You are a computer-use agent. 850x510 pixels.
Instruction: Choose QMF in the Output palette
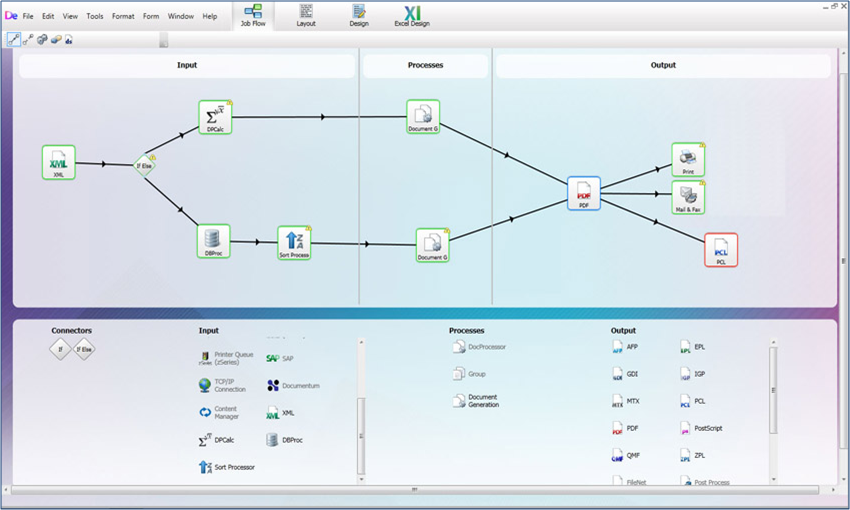tap(626, 455)
